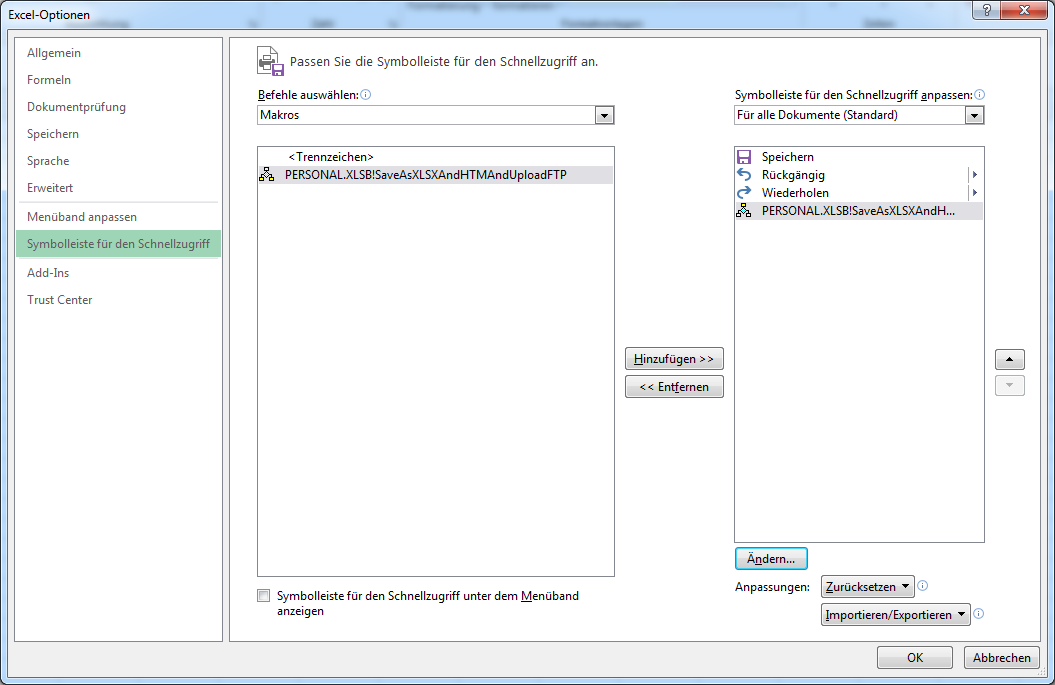
Task: Select macro icon in right-hand toolbar list
Action: coord(743,211)
